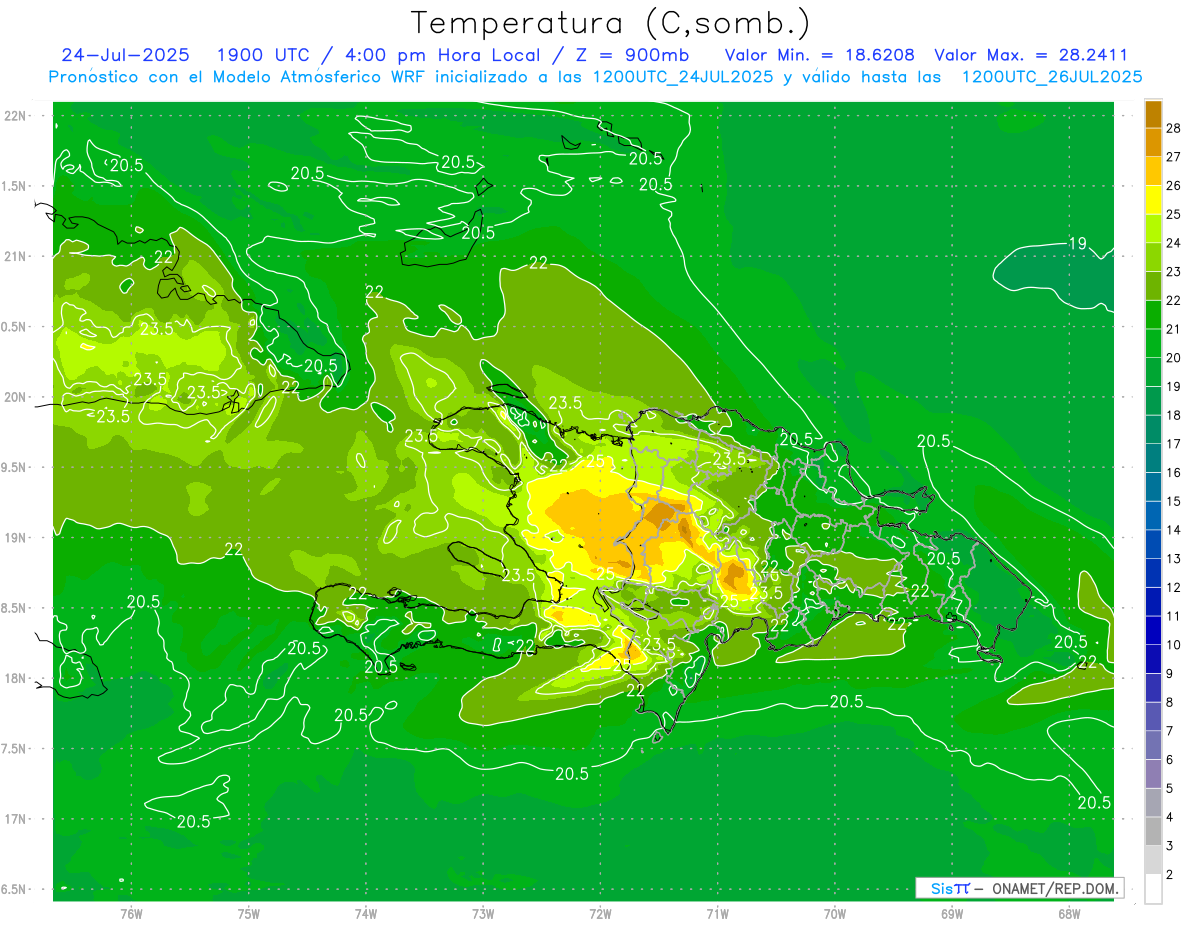The width and height of the screenshot is (1200, 927).
Task: Click the longitude axis label '75W'
Action: pyautogui.click(x=249, y=913)
